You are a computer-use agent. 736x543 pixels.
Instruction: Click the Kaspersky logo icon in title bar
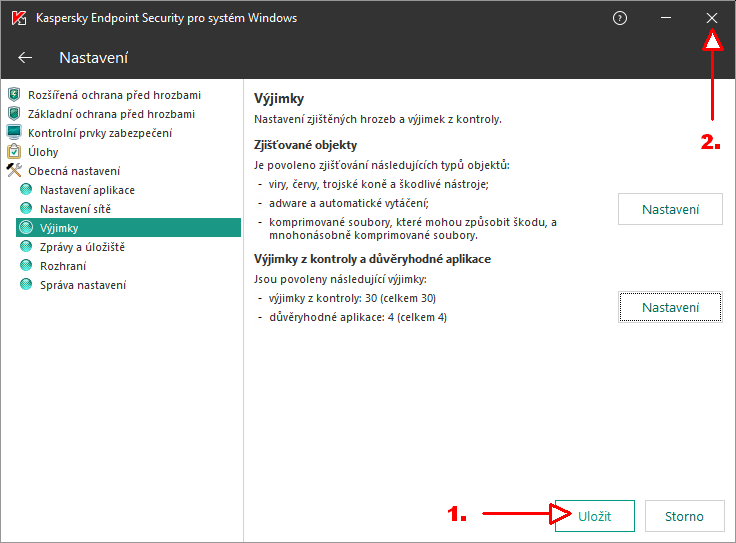[18, 18]
